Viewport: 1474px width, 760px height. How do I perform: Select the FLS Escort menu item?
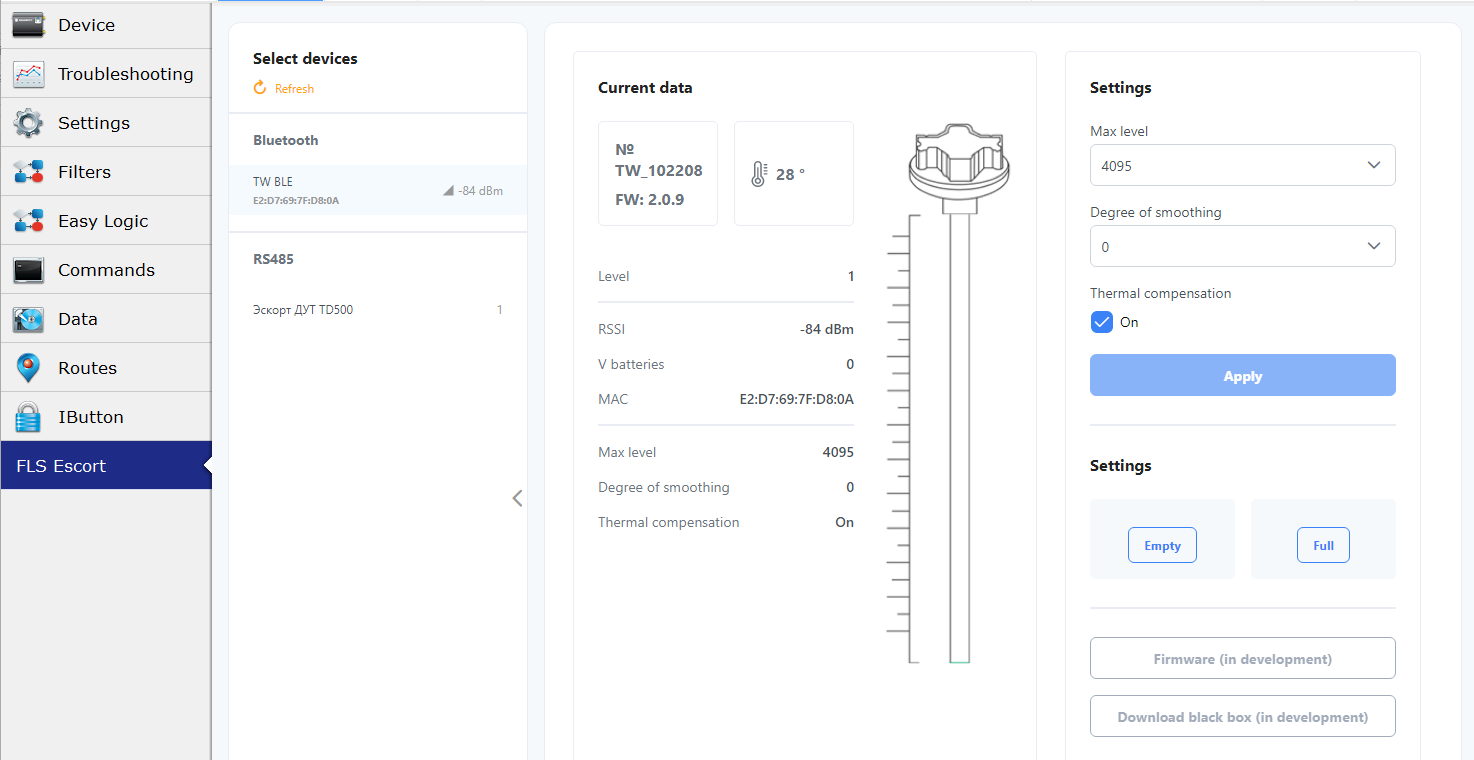[105, 466]
